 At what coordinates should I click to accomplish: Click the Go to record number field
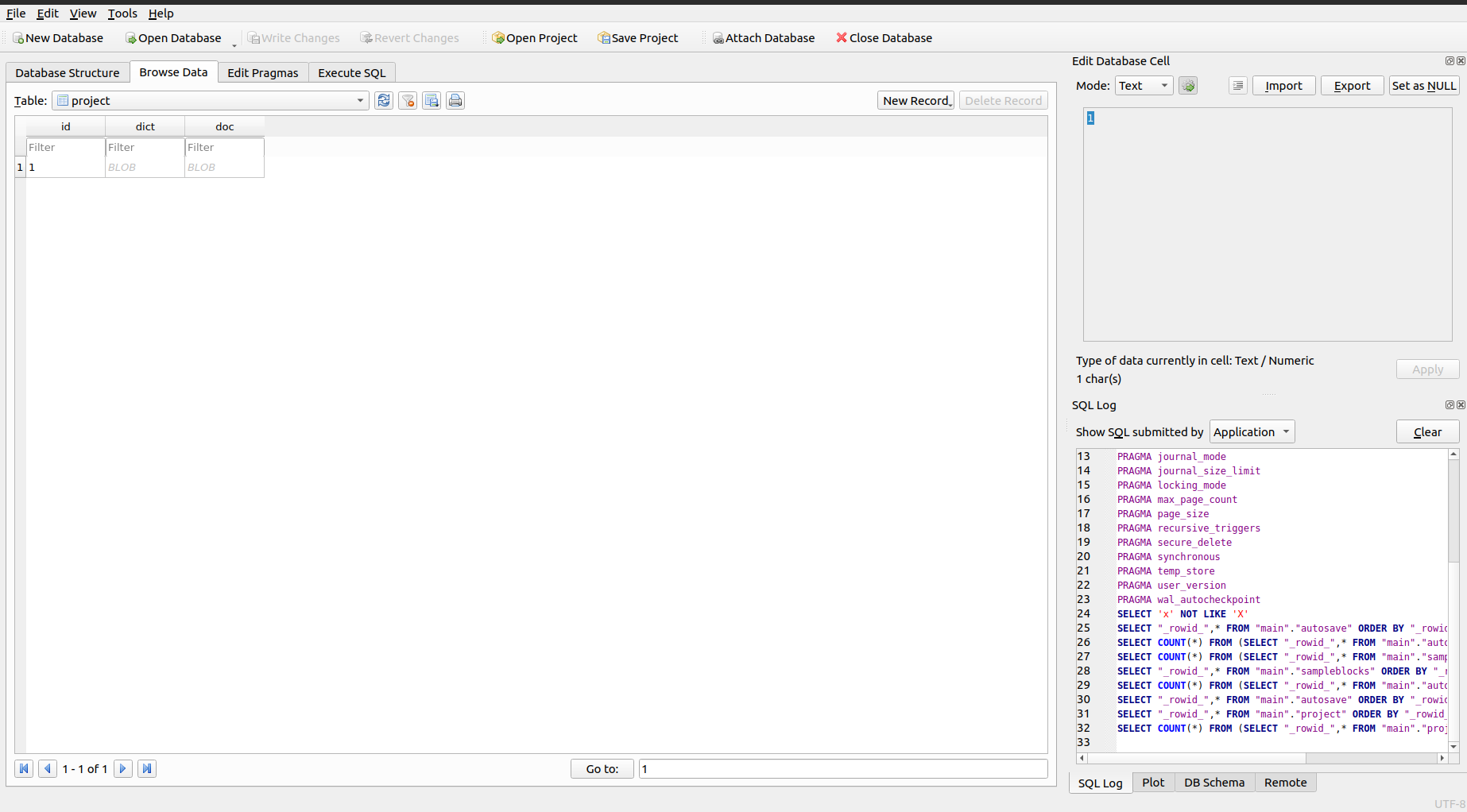[843, 769]
